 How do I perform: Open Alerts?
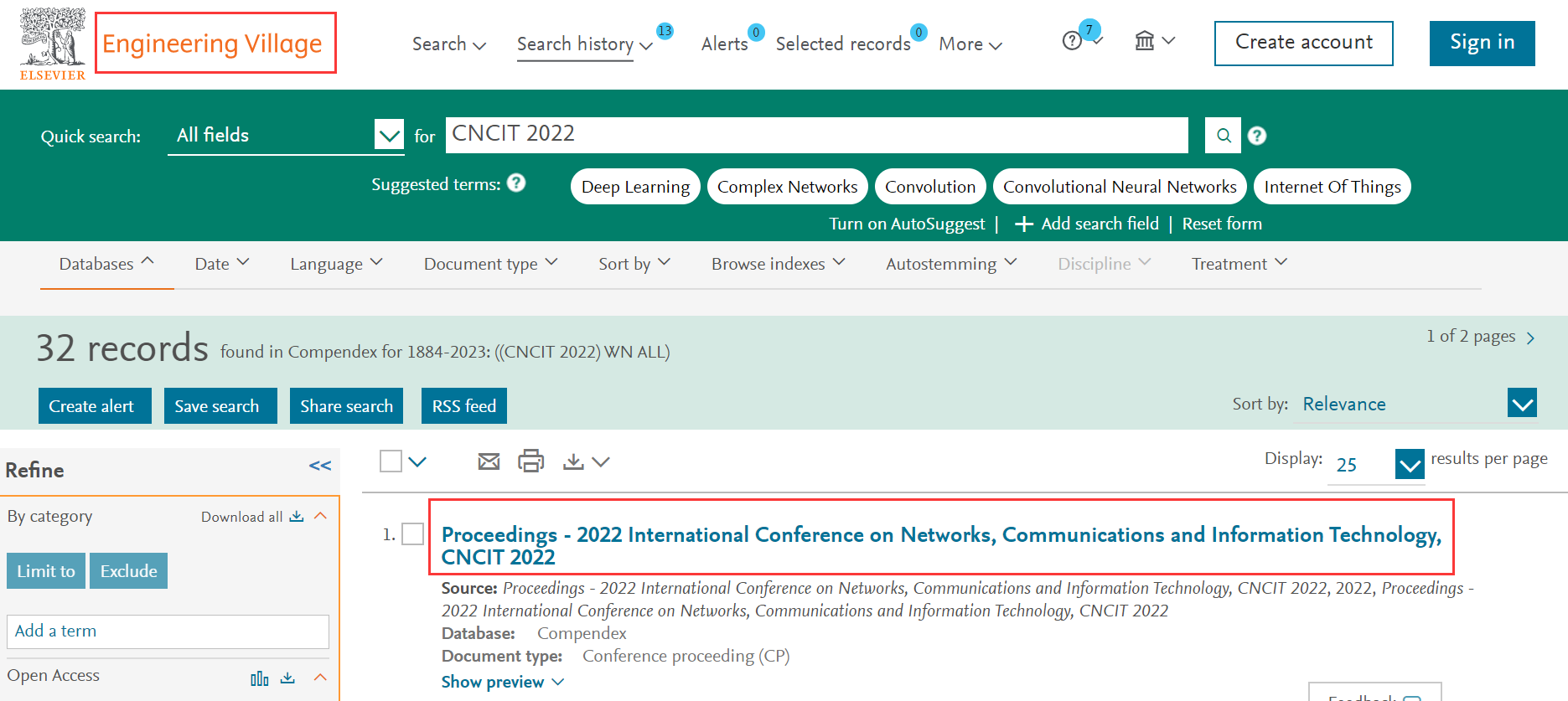click(x=725, y=44)
